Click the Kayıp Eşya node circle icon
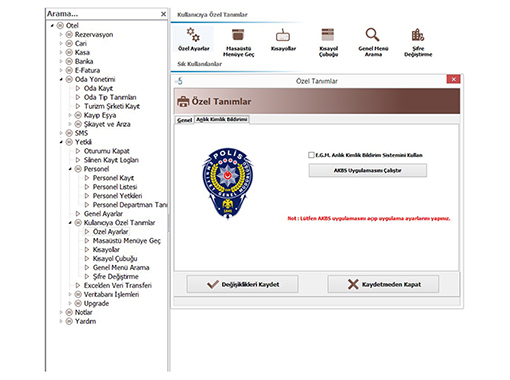The width and height of the screenshot is (510, 380). [x=78, y=115]
